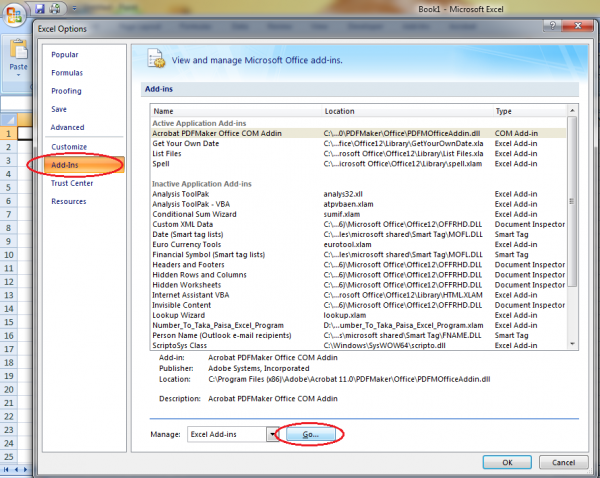This screenshot has height=478, width=600.
Task: Click the Select All corner in worksheet
Action: 8,120
